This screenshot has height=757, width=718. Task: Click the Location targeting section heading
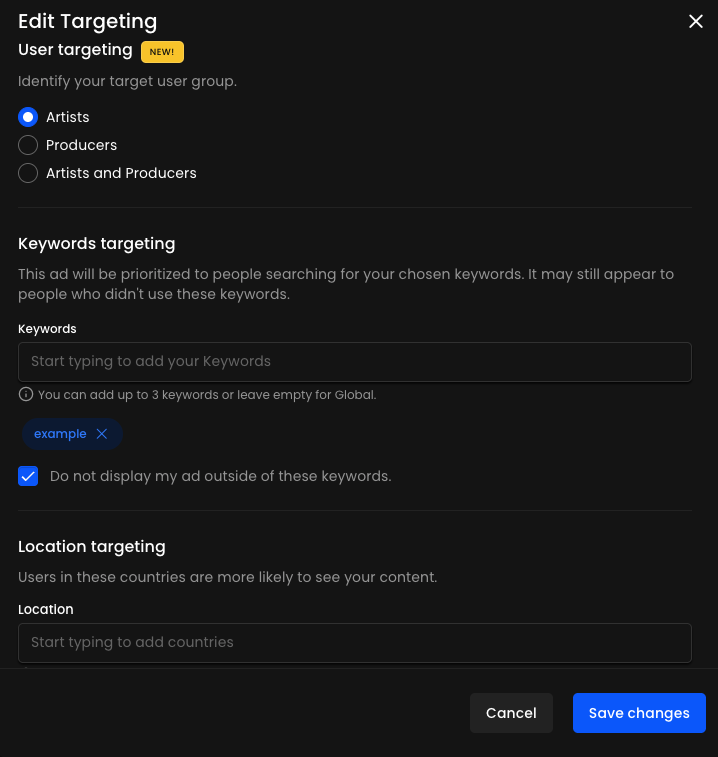[x=91, y=546]
